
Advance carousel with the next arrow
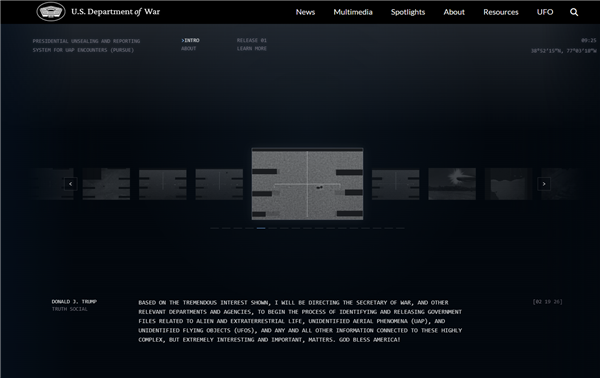pos(544,184)
